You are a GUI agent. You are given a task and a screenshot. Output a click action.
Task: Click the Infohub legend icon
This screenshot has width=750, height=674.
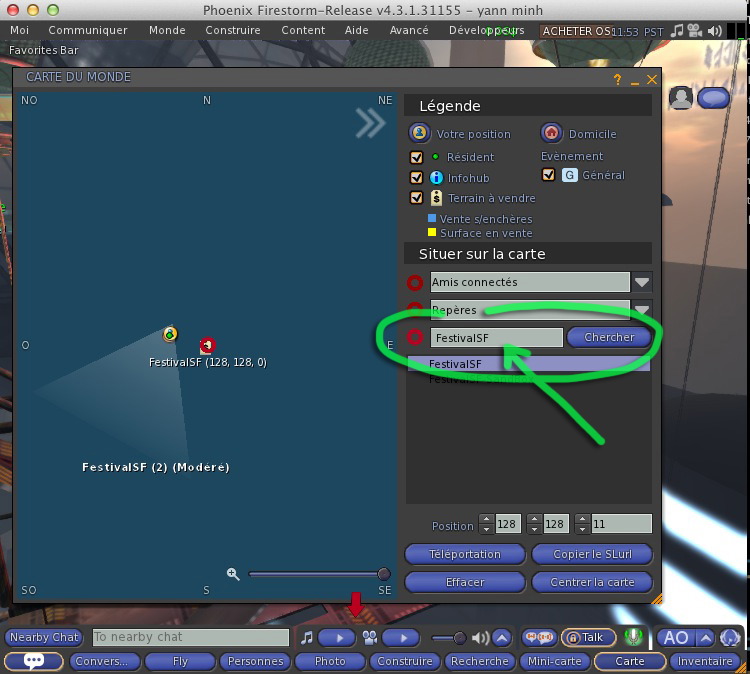pyautogui.click(x=436, y=177)
